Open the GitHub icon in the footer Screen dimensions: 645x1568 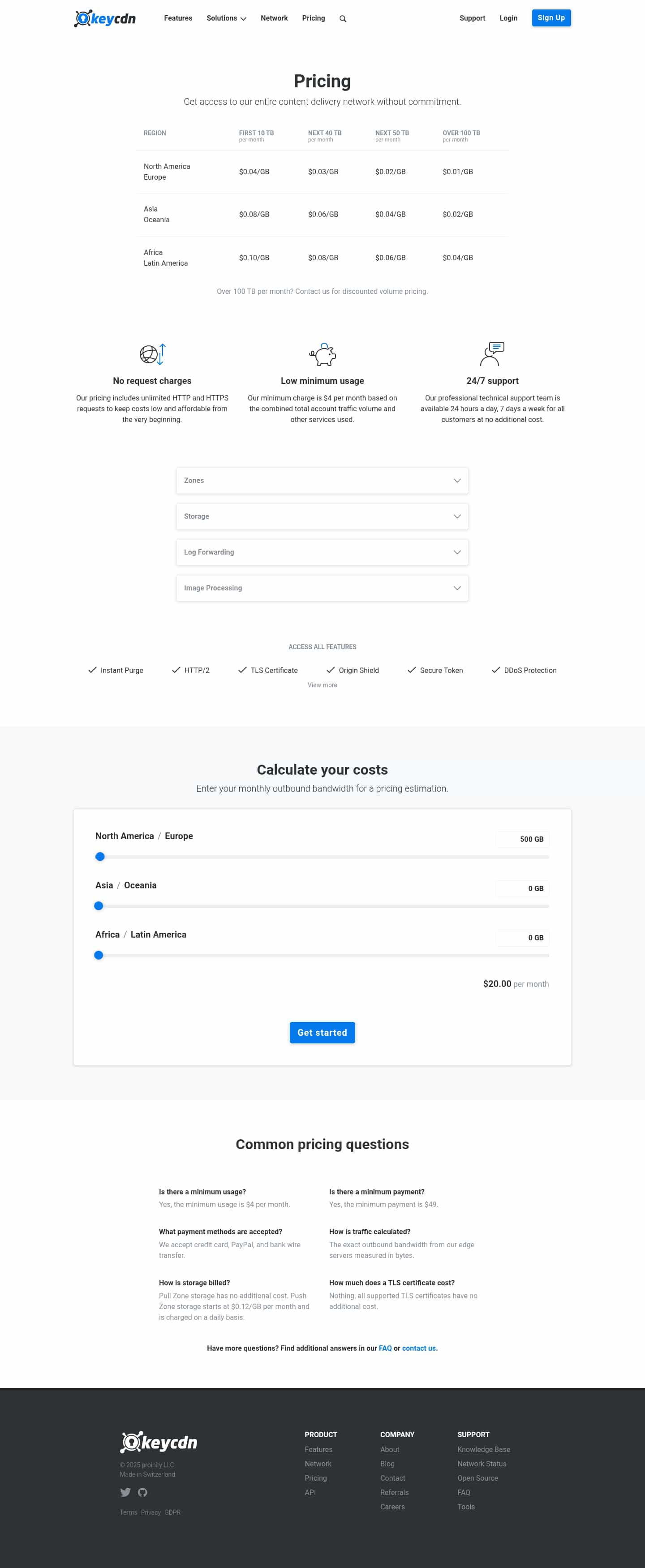tap(142, 1493)
